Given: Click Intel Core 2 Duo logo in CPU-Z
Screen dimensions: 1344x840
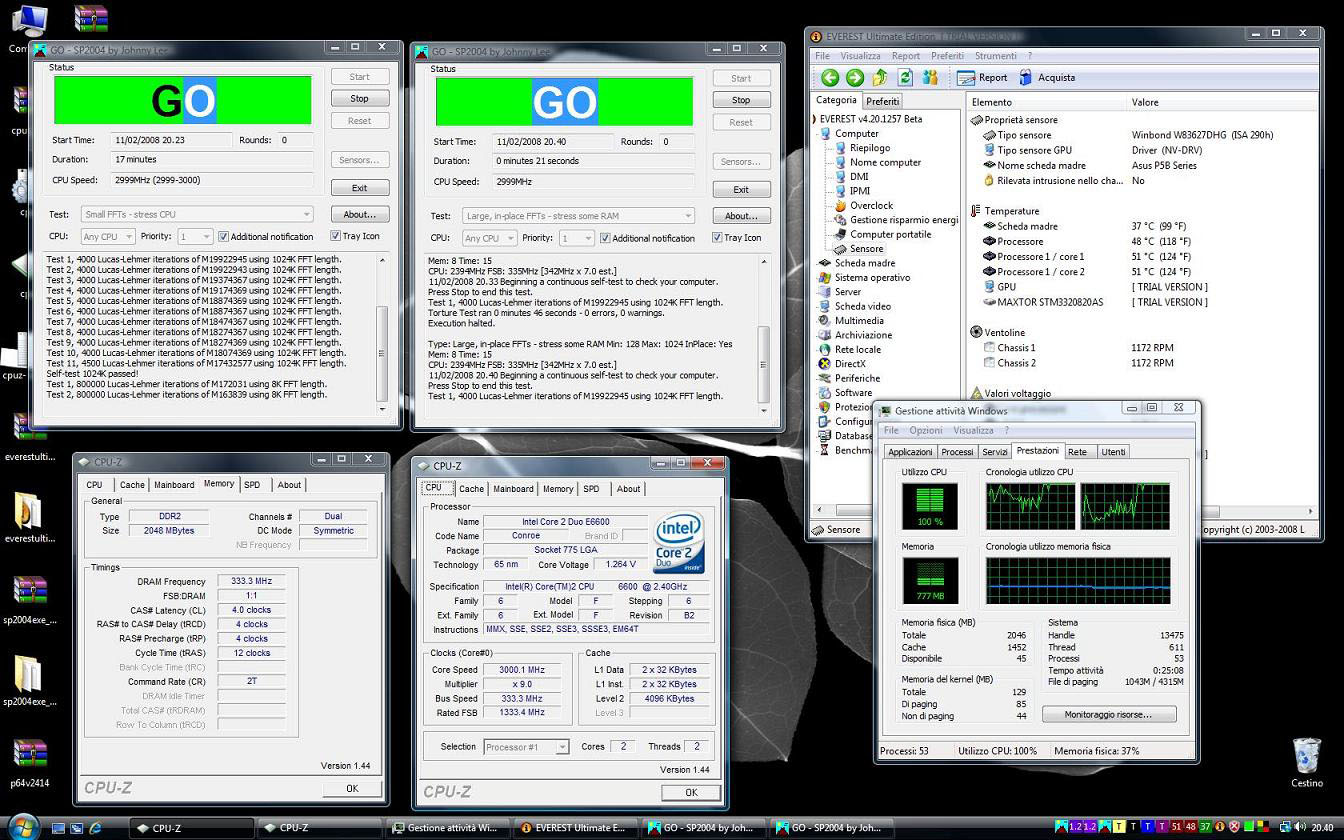Looking at the screenshot, I should tap(679, 544).
